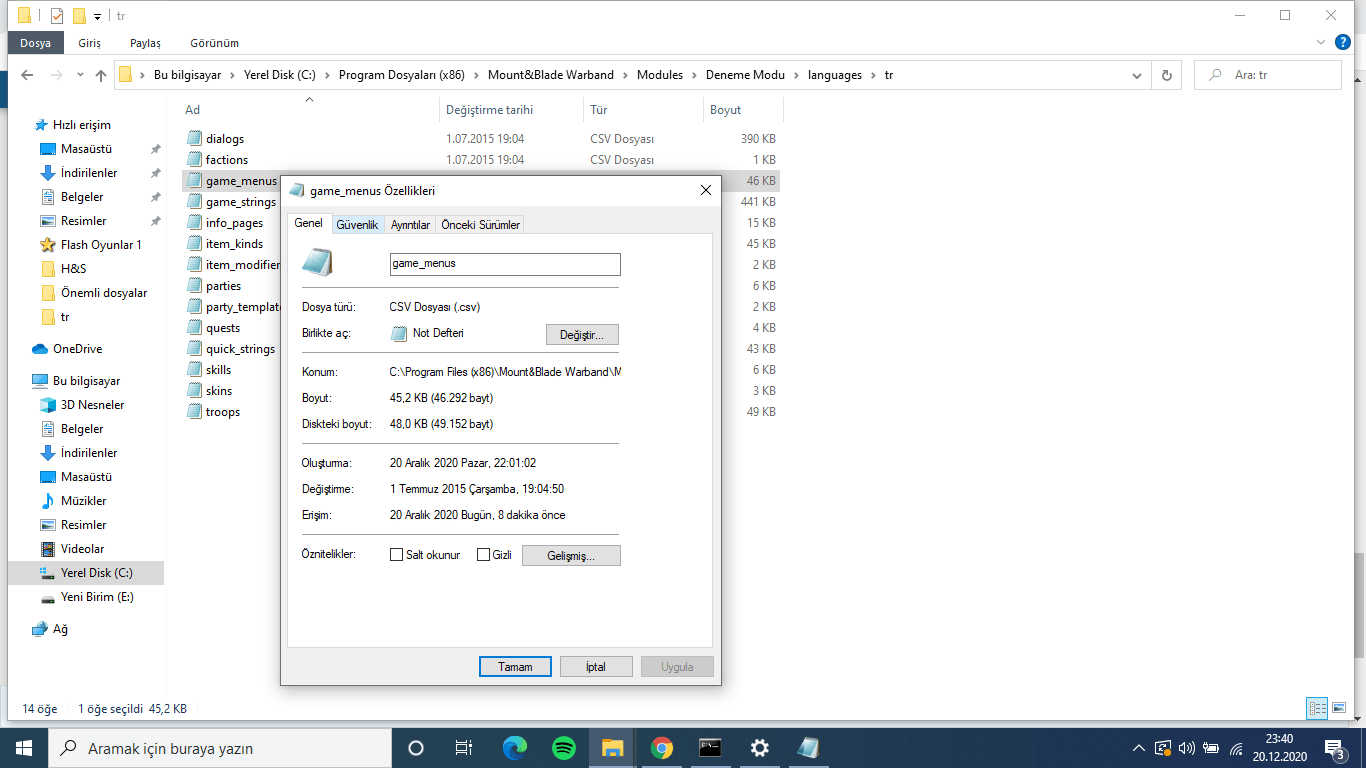Open notification center icon
The height and width of the screenshot is (768, 1366).
pos(1334,747)
